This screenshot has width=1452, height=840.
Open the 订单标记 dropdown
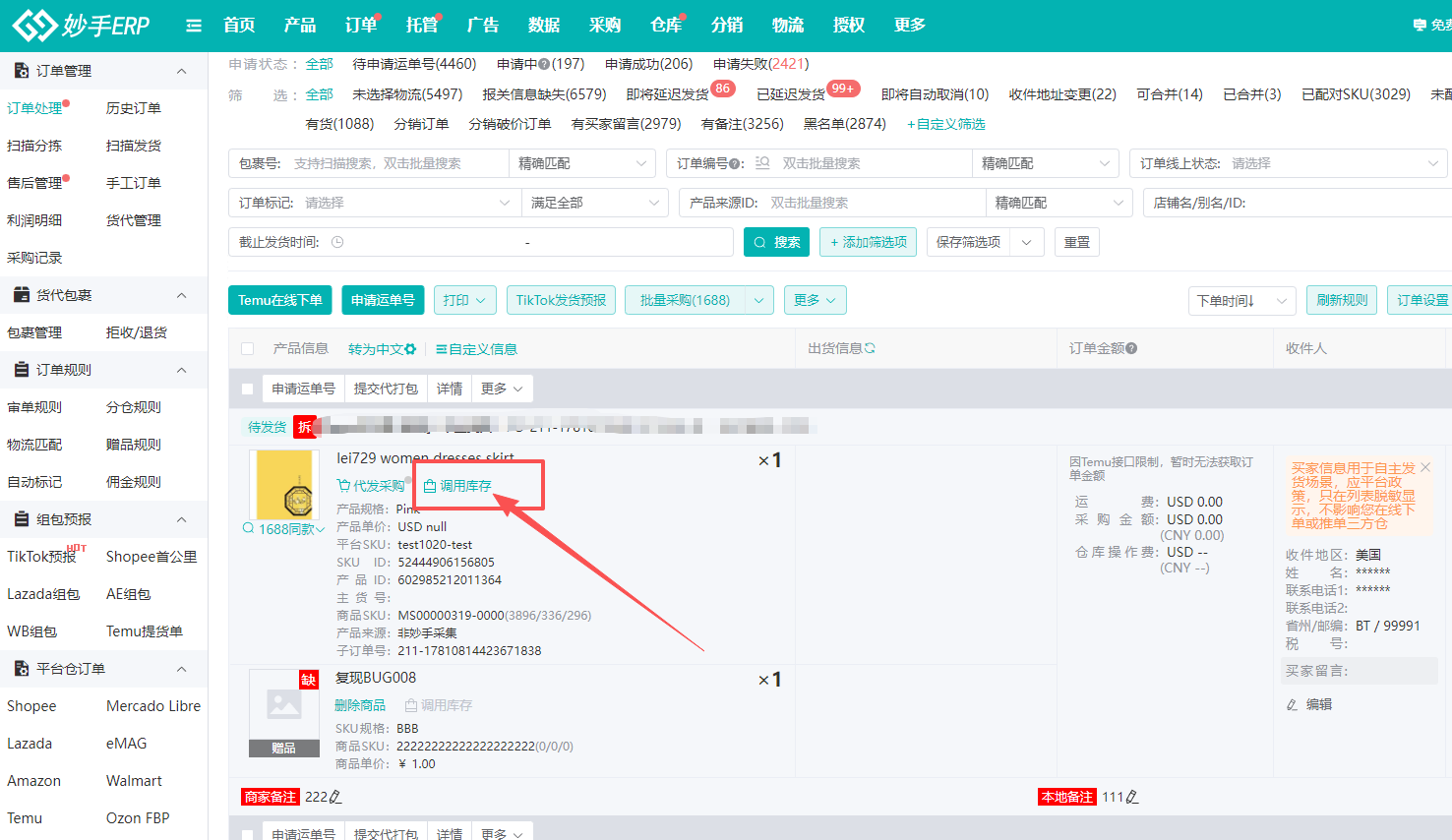tap(374, 203)
